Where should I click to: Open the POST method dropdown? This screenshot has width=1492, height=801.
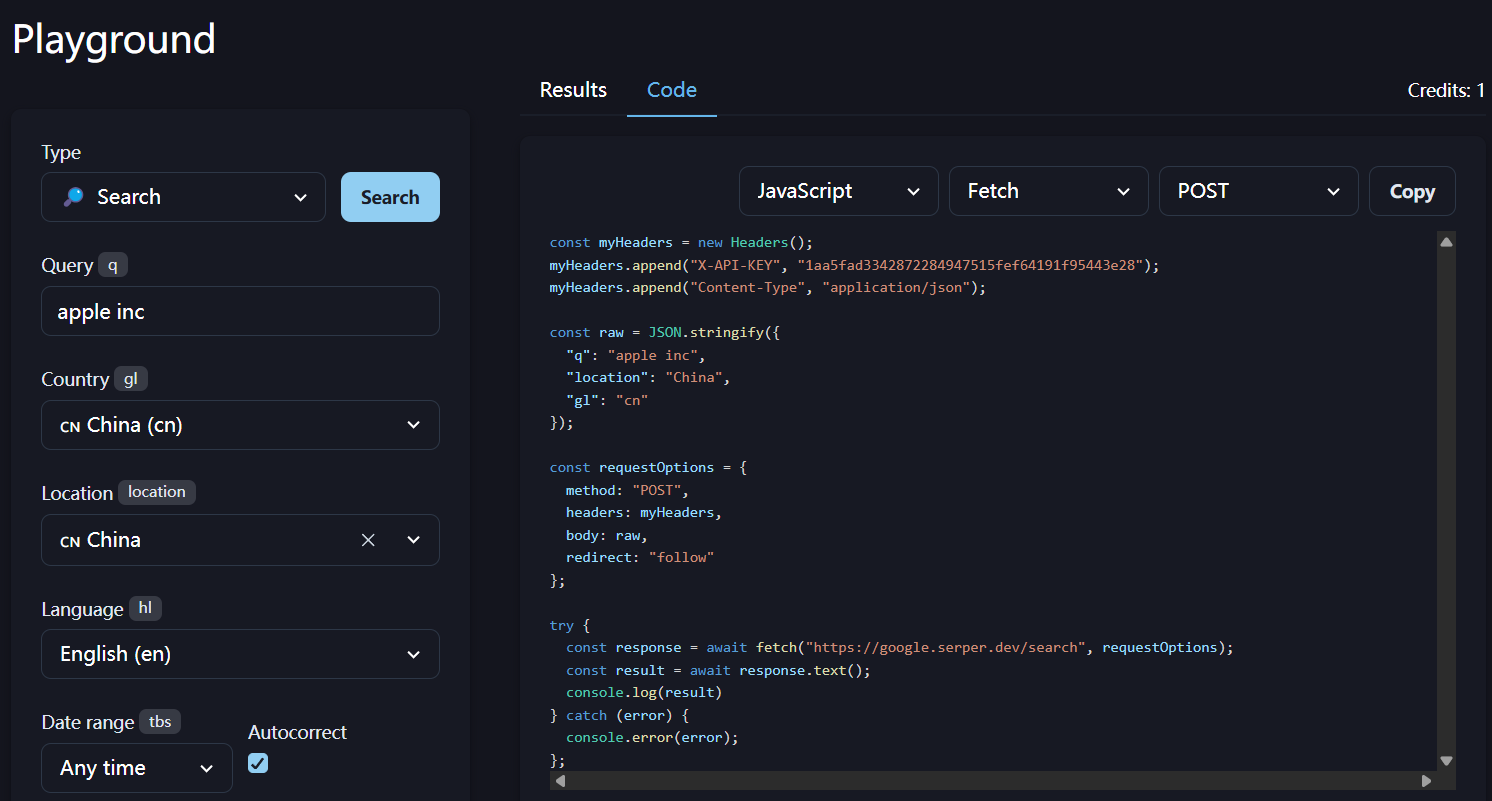pyautogui.click(x=1258, y=191)
